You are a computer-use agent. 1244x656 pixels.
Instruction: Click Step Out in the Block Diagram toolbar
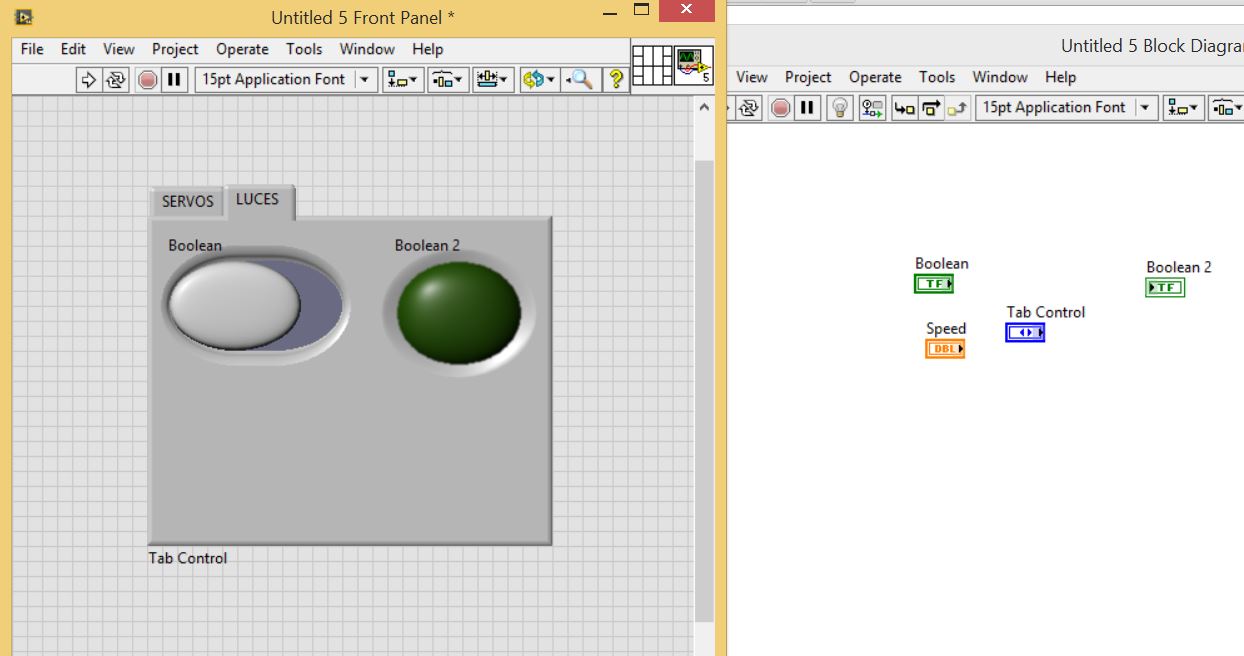[958, 108]
